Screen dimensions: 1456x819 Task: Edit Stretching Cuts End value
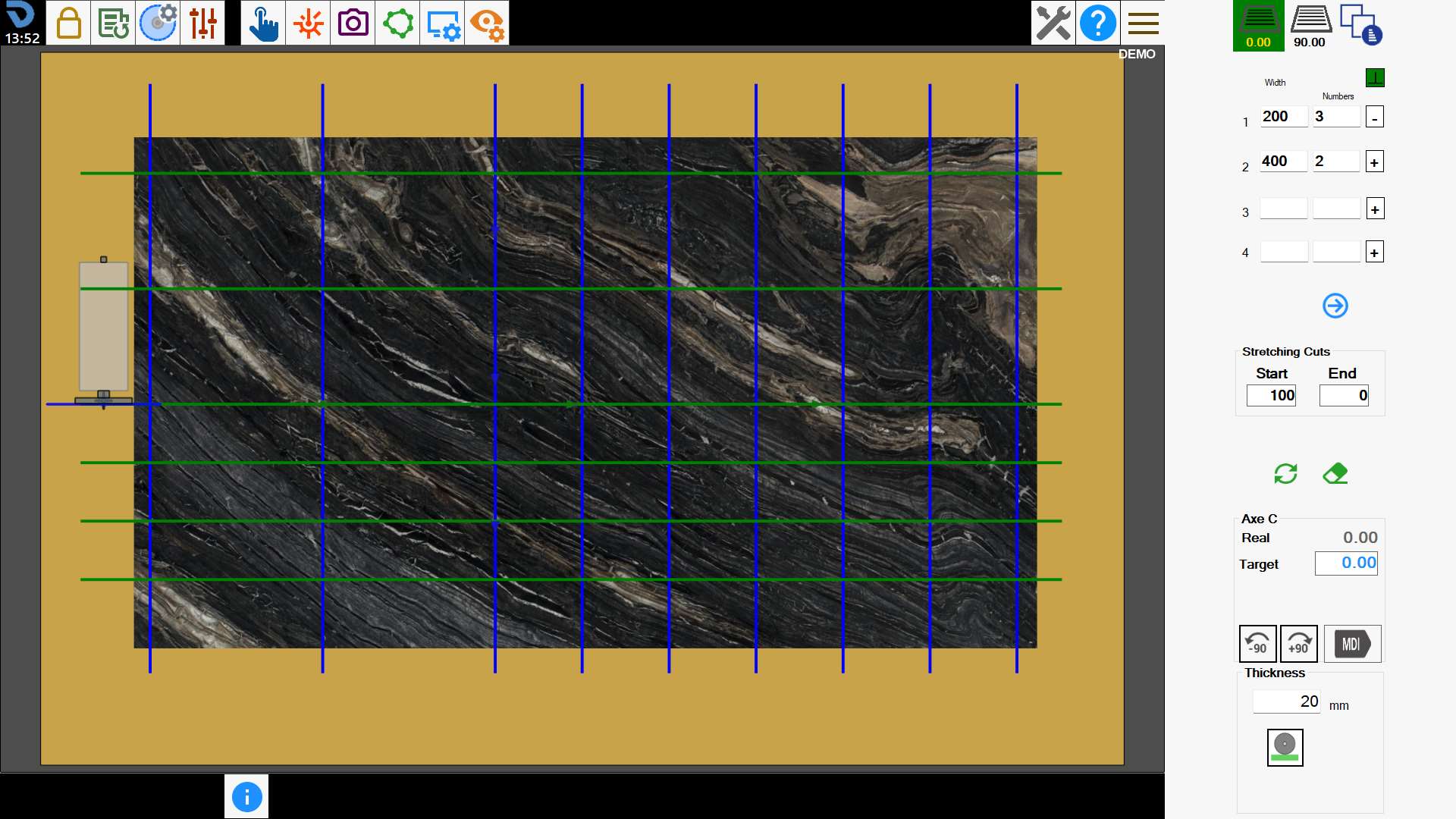tap(1344, 395)
